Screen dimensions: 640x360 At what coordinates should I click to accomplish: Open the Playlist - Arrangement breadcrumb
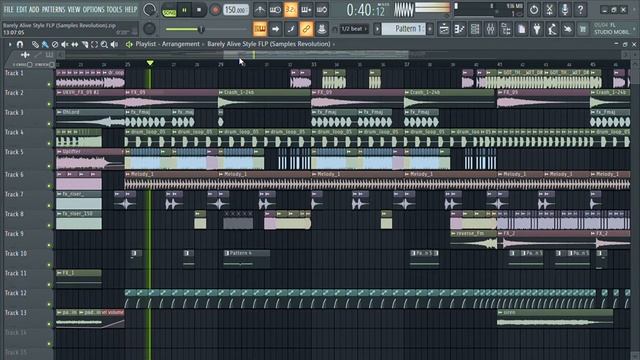click(167, 44)
